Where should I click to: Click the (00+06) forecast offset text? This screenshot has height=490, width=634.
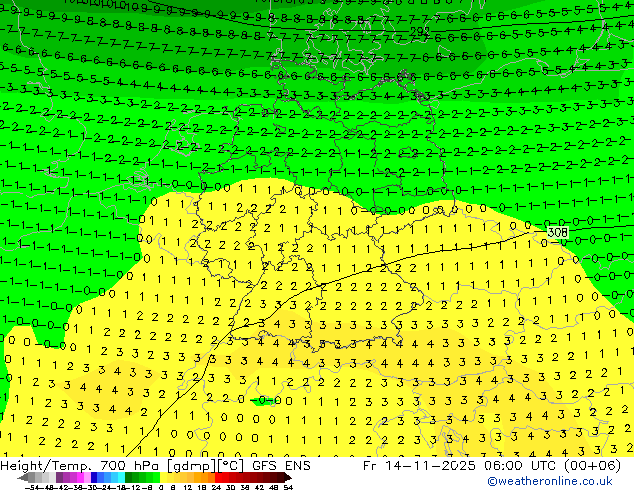coord(592,466)
